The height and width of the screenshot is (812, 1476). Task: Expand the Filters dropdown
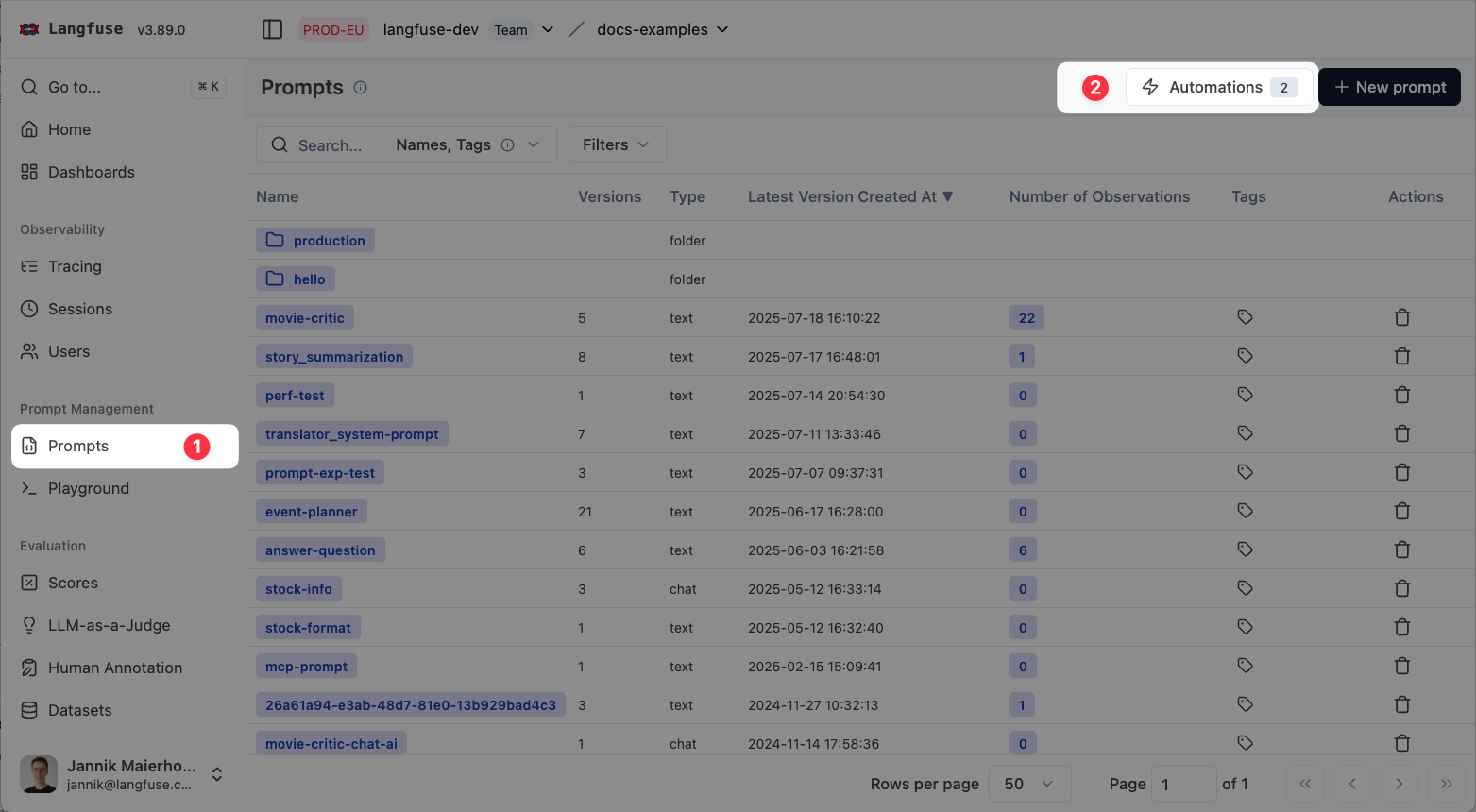pyautogui.click(x=616, y=144)
